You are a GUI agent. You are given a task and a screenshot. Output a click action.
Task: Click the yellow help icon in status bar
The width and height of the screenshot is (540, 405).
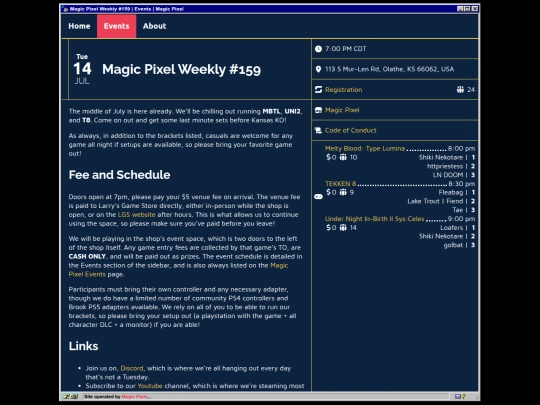[464, 396]
